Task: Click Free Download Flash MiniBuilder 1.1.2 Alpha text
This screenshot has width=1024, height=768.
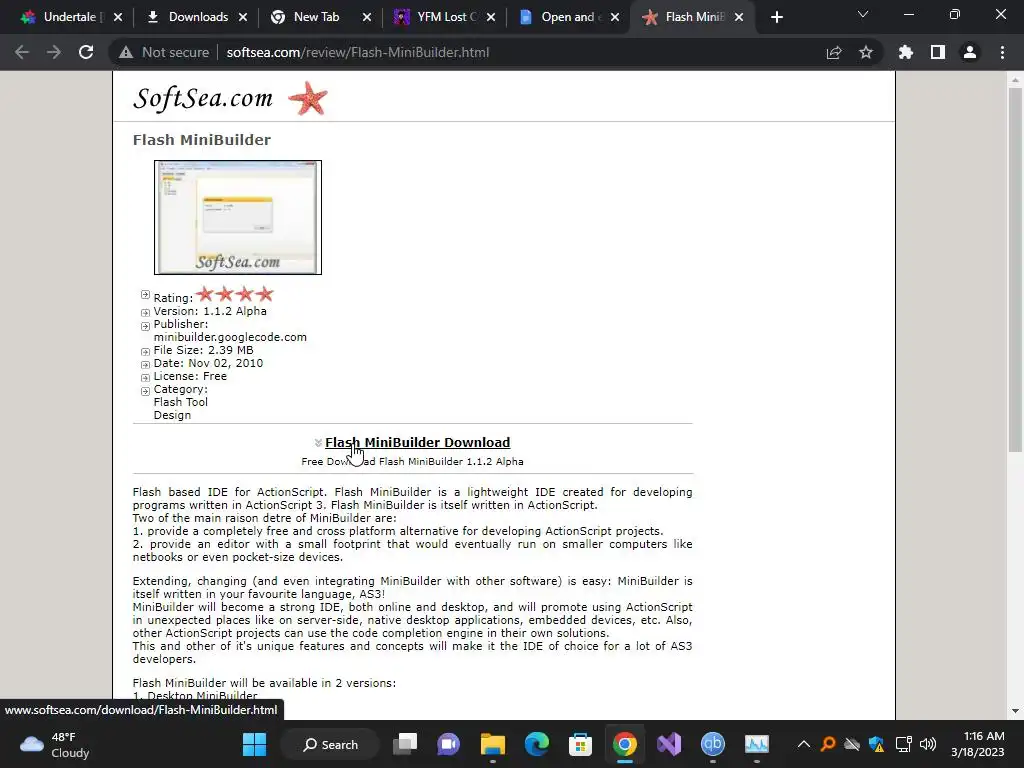Action: click(x=412, y=462)
